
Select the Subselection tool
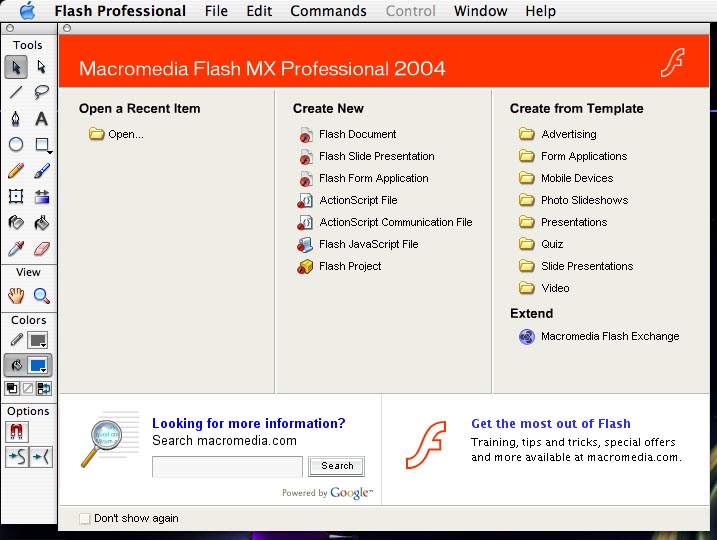(x=42, y=67)
